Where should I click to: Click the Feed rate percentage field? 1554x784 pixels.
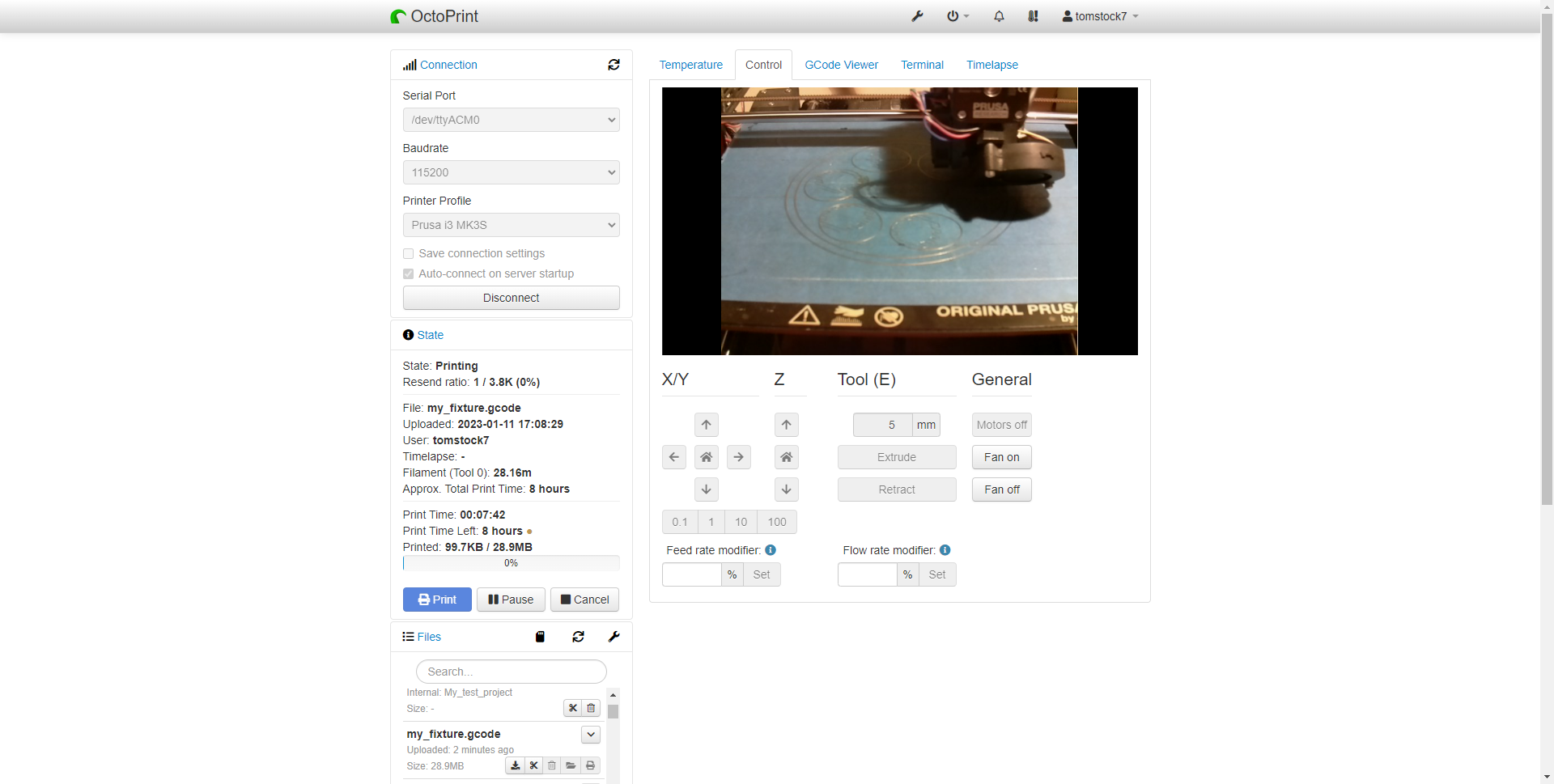(x=692, y=574)
